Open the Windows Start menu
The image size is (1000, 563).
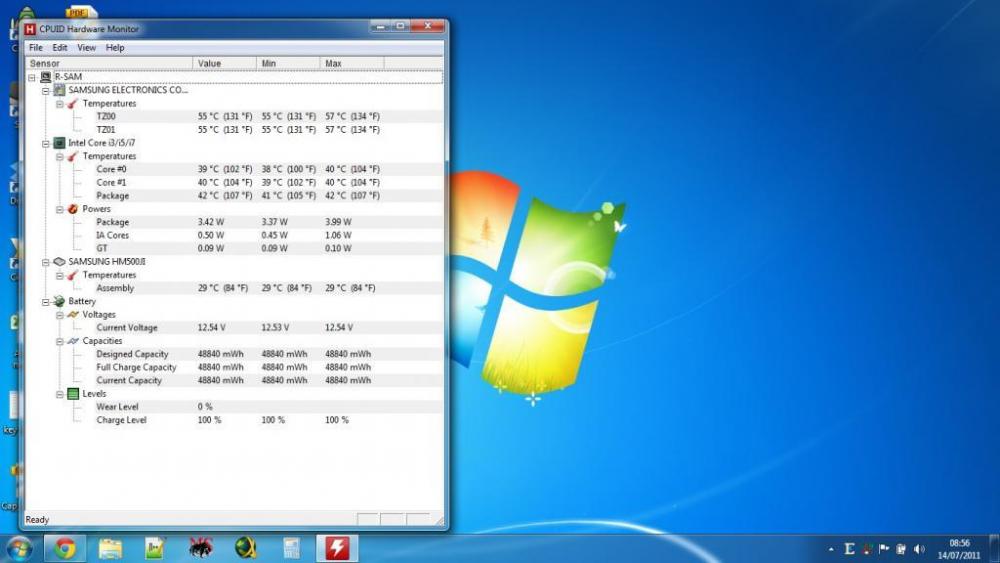(19, 548)
